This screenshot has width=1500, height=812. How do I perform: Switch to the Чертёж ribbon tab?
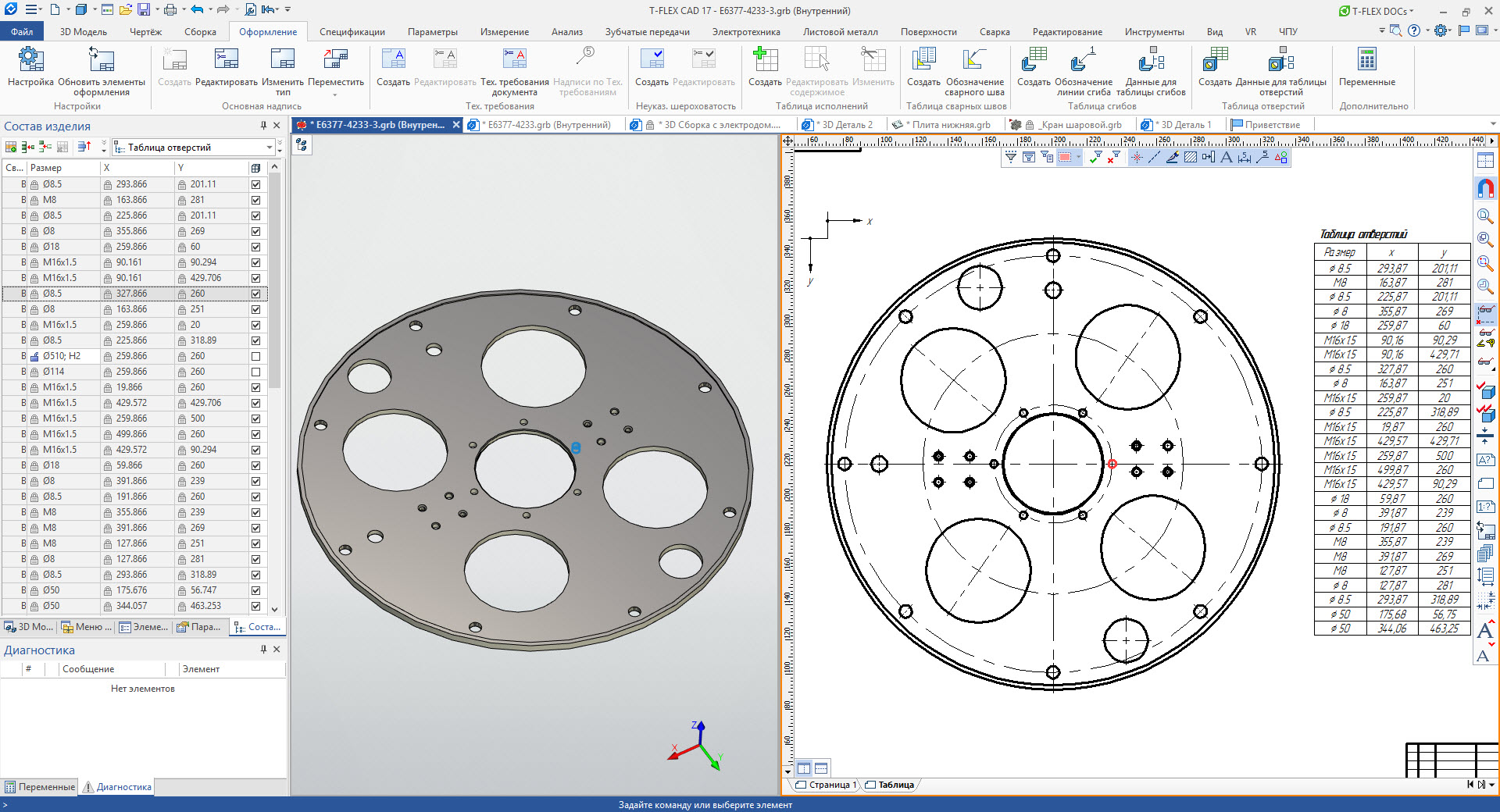coord(145,32)
